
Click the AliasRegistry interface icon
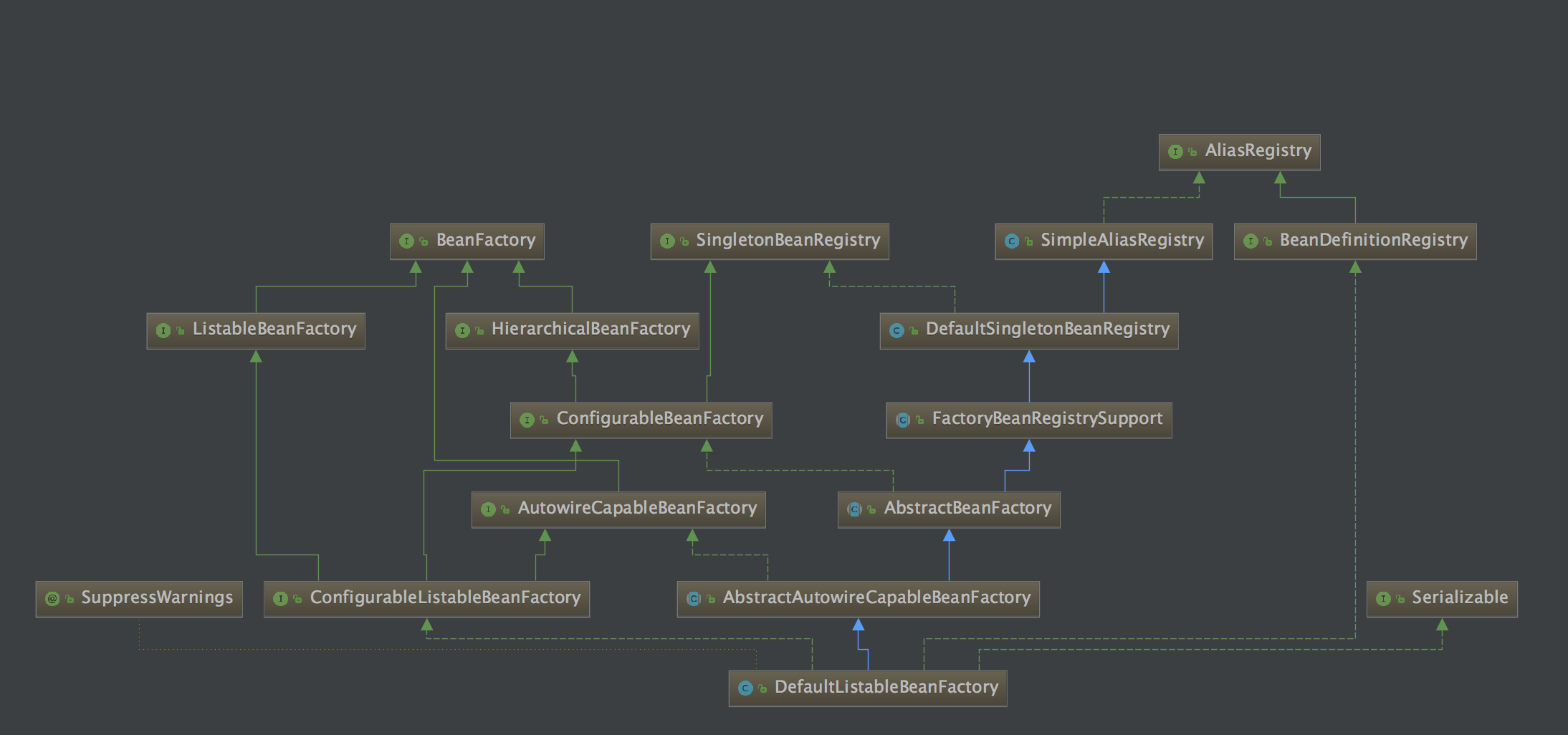(x=1175, y=152)
